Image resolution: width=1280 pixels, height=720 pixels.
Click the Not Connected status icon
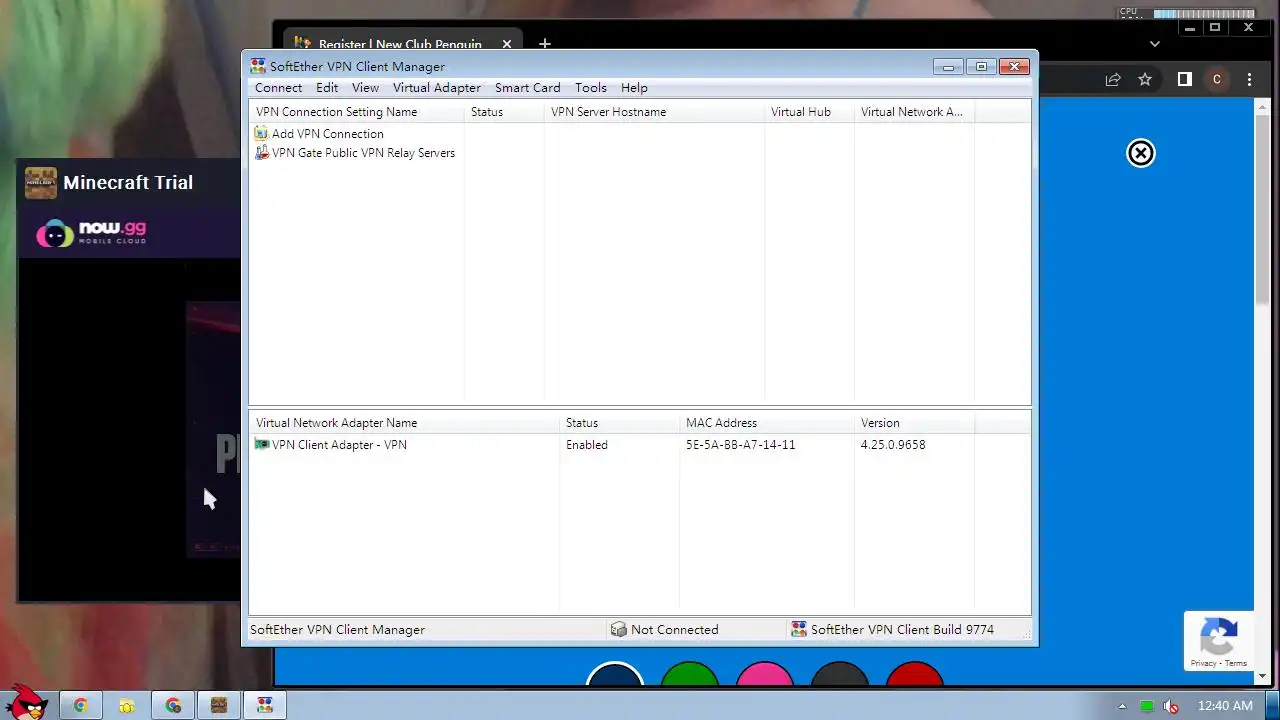pyautogui.click(x=618, y=629)
